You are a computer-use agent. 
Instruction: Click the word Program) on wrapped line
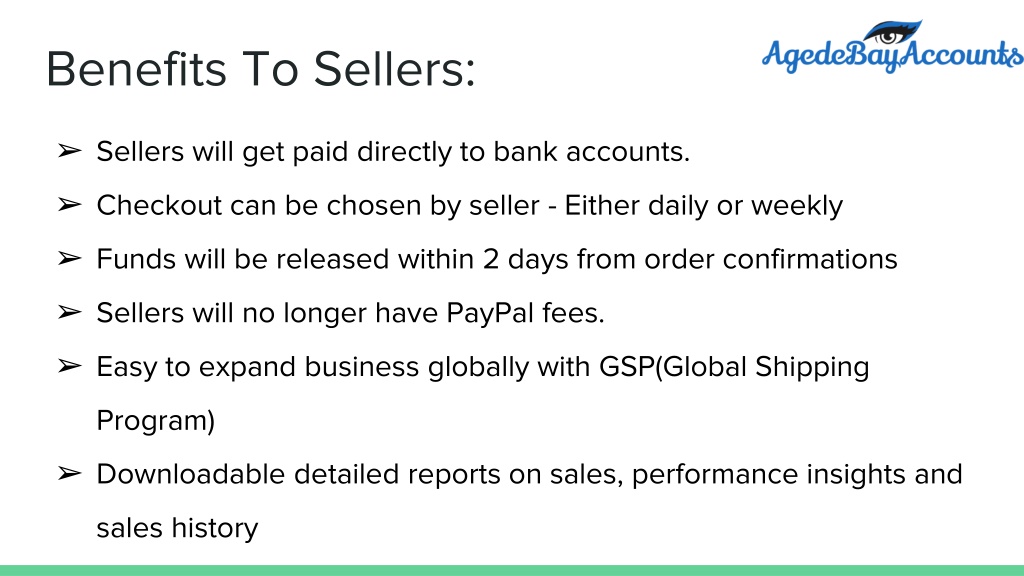point(155,421)
